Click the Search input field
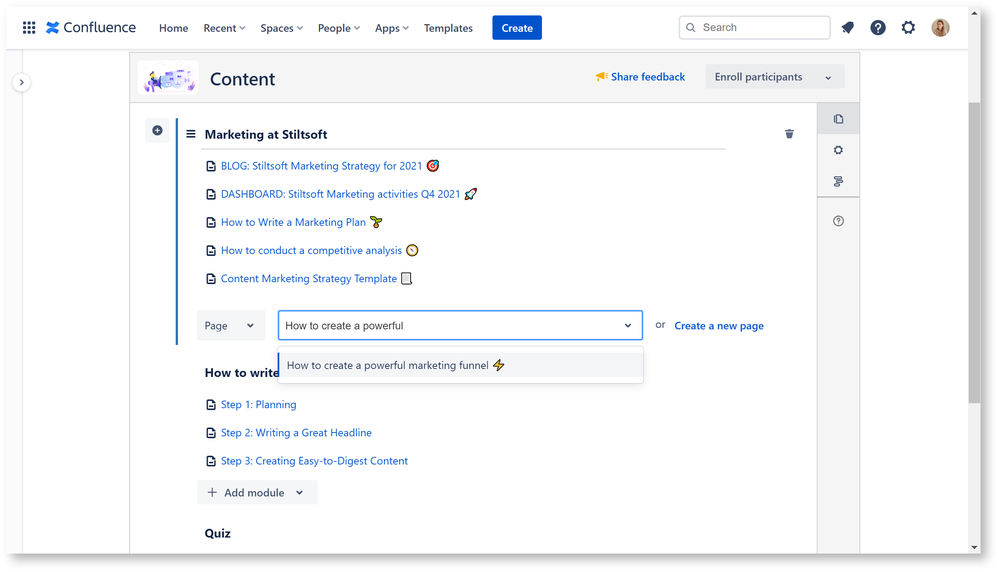This screenshot has height=572, width=999. tap(754, 27)
